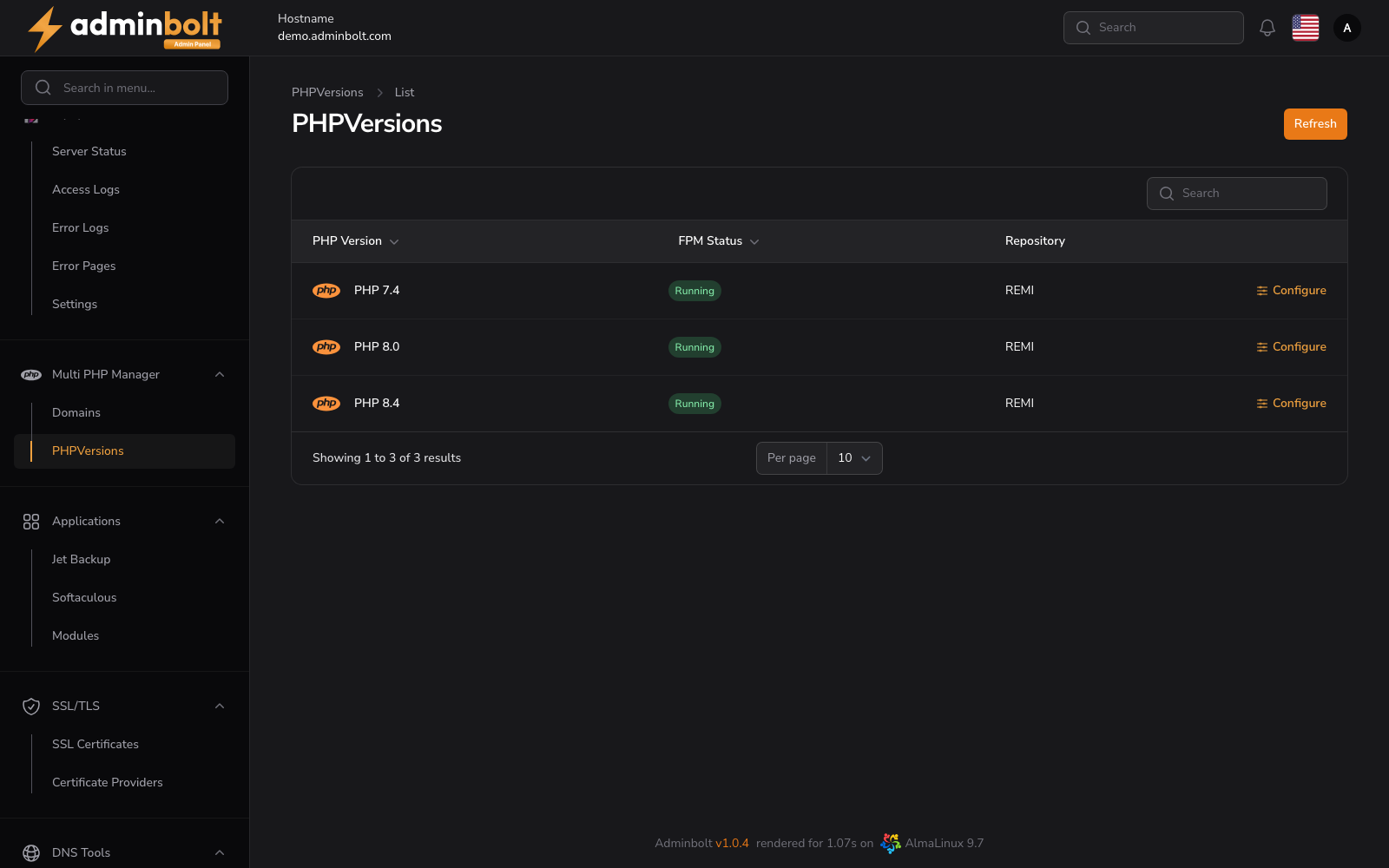Screen dimensions: 1389x868
Task: Collapse the SSL/TLS menu section
Action: coord(220,707)
